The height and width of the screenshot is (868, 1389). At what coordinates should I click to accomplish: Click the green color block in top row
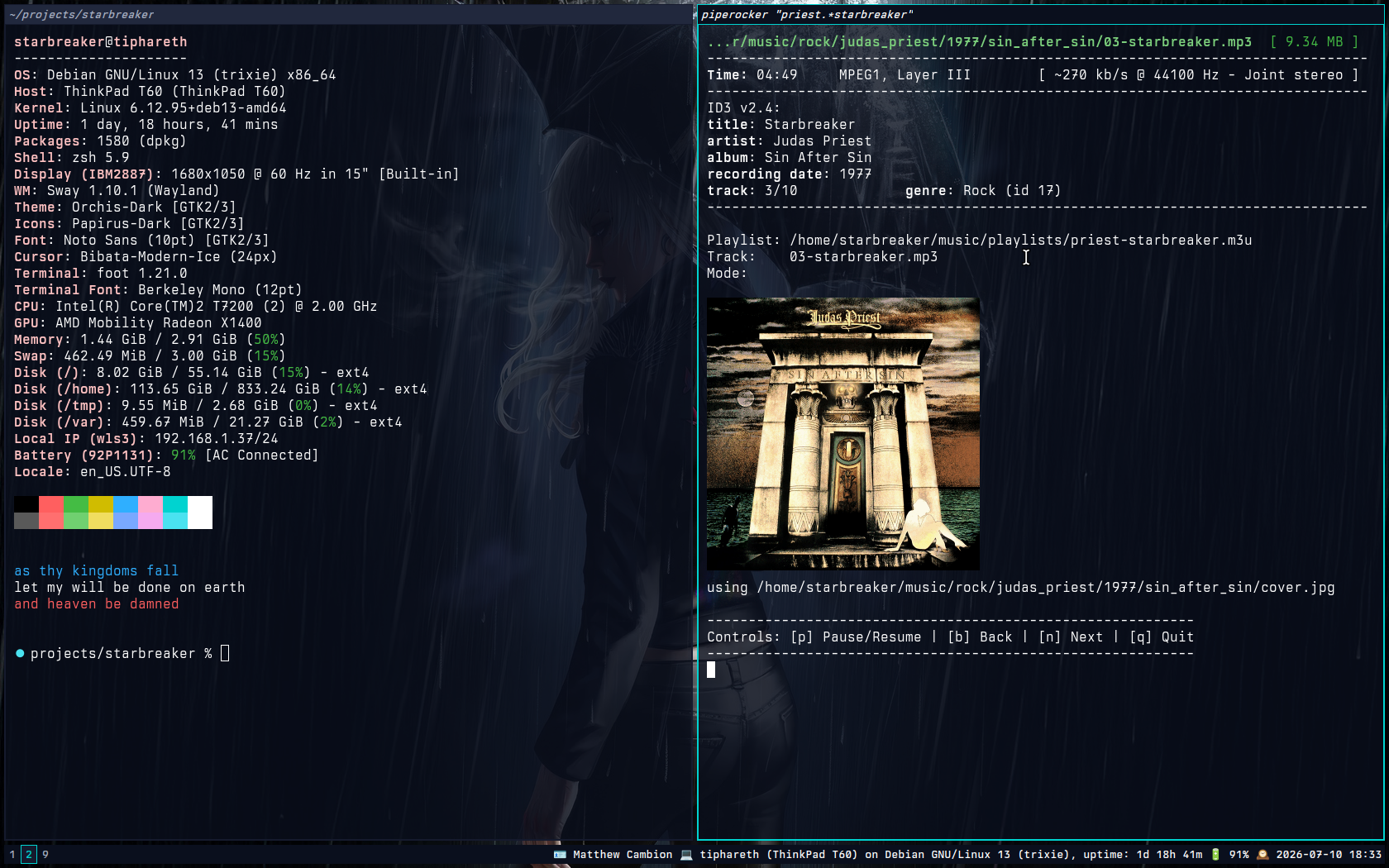pos(76,504)
